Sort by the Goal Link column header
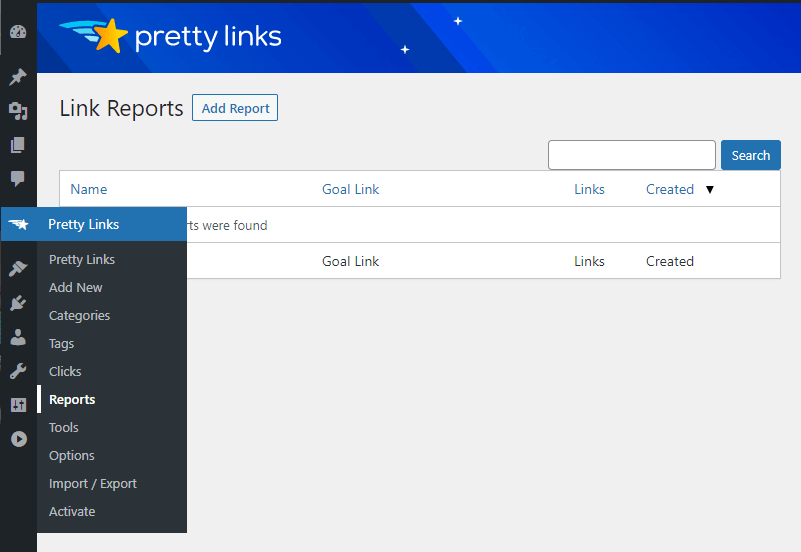Viewport: 801px width, 552px height. tap(350, 189)
